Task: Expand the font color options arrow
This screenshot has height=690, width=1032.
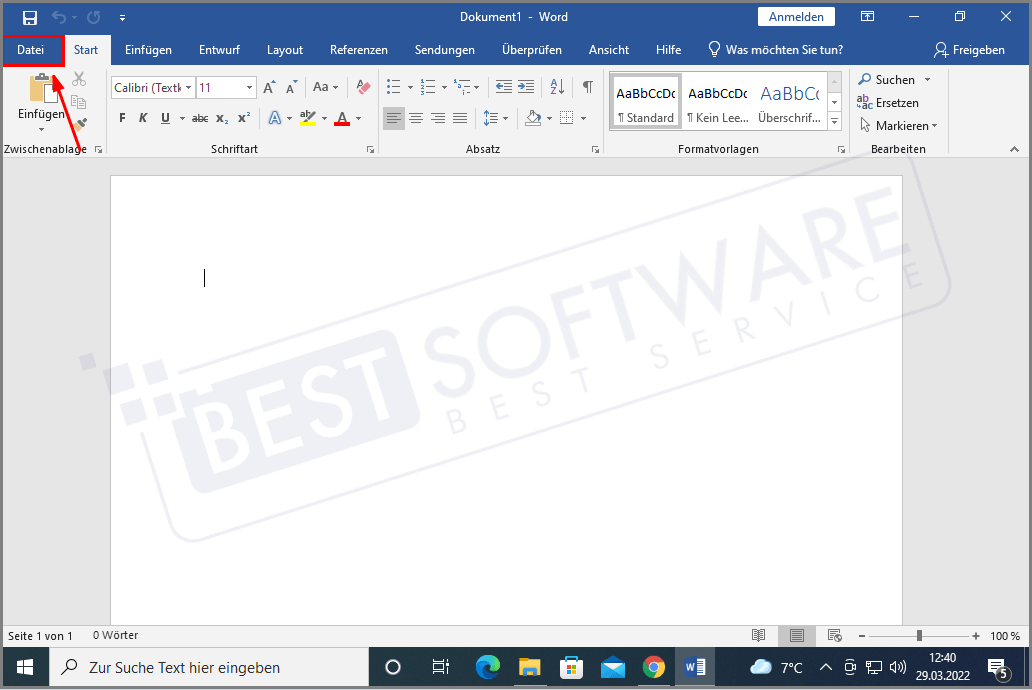Action: click(x=356, y=119)
